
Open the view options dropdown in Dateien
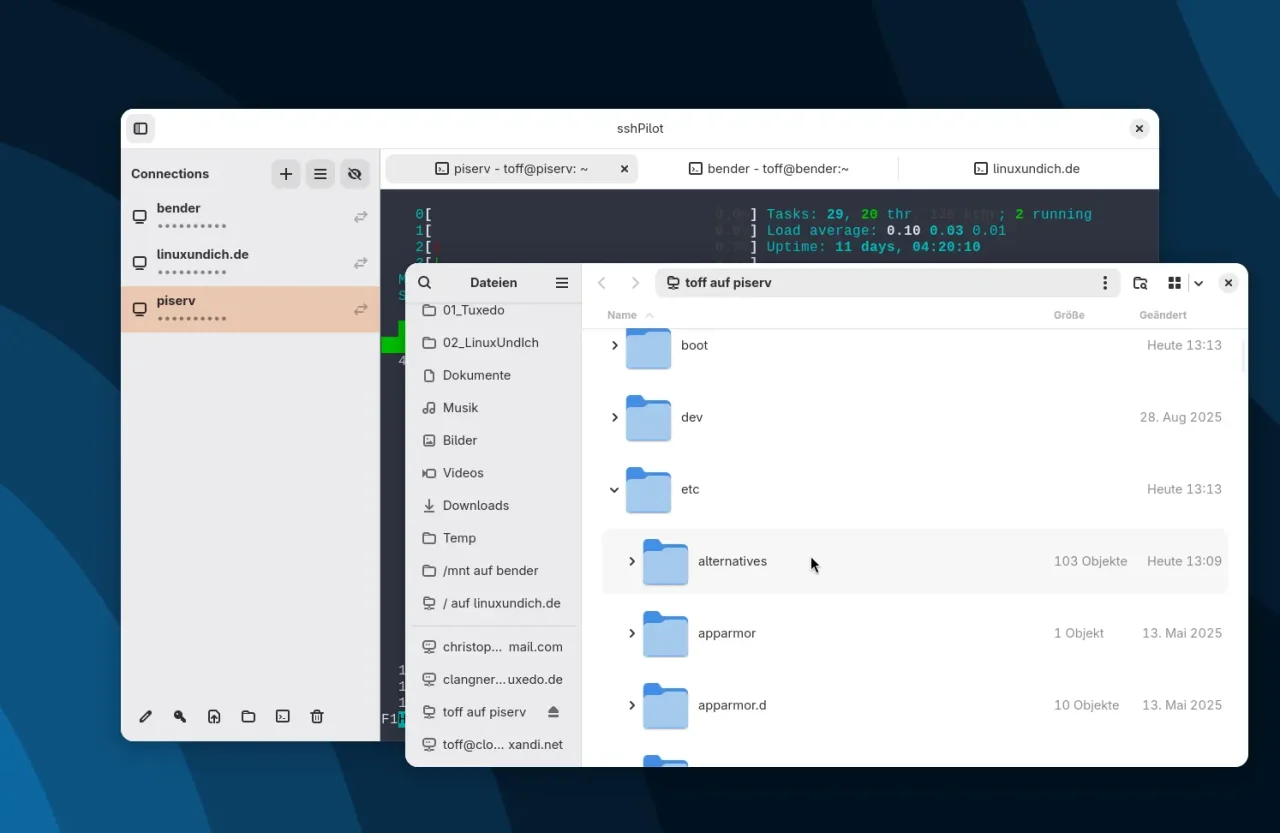tap(1198, 282)
